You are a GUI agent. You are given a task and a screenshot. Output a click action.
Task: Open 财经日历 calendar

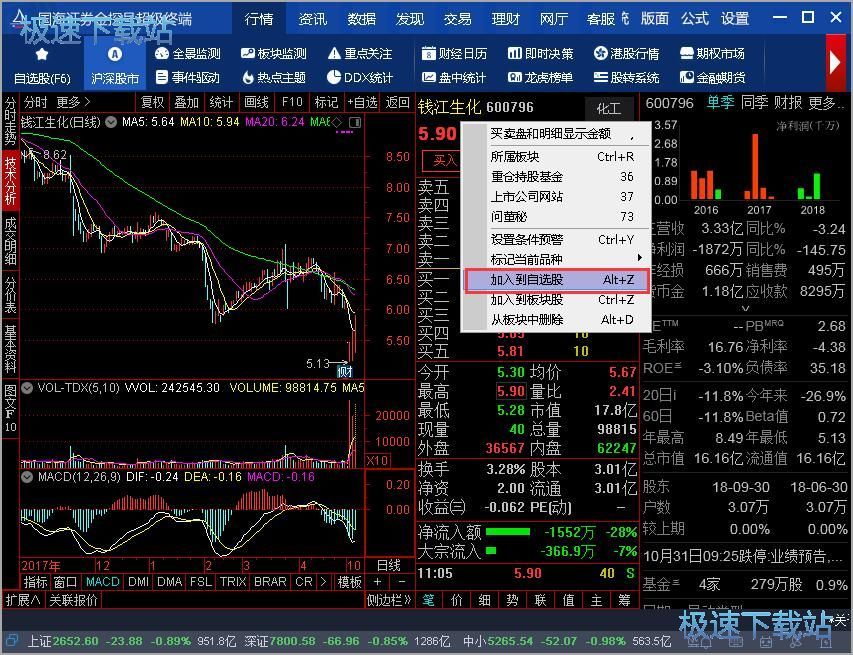pyautogui.click(x=454, y=53)
